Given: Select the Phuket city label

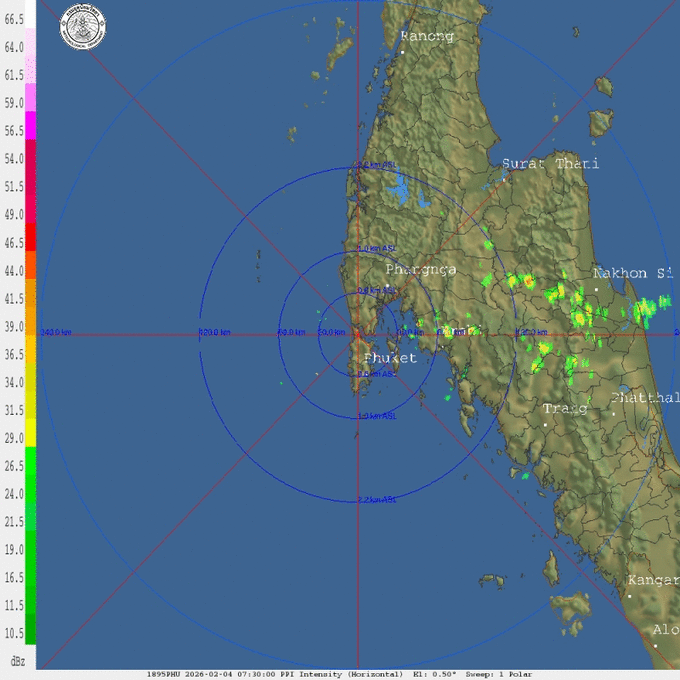Looking at the screenshot, I should click(x=391, y=358).
